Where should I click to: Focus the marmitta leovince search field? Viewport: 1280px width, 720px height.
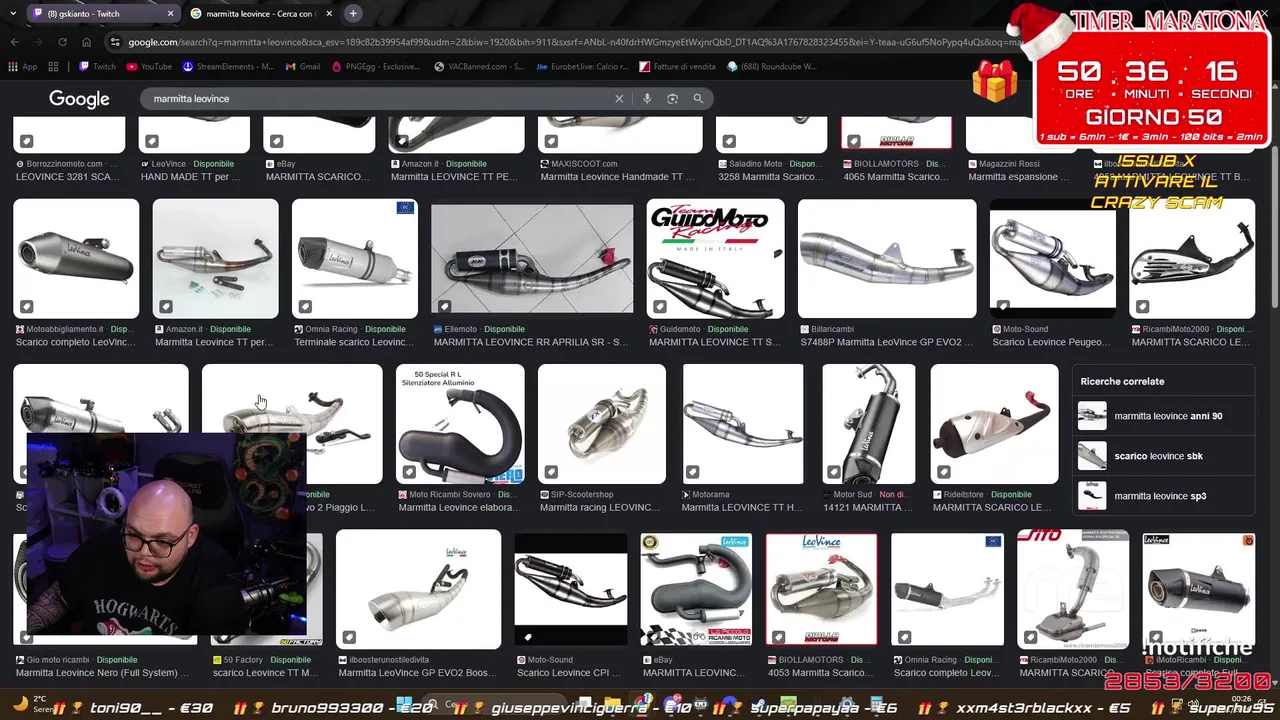380,99
